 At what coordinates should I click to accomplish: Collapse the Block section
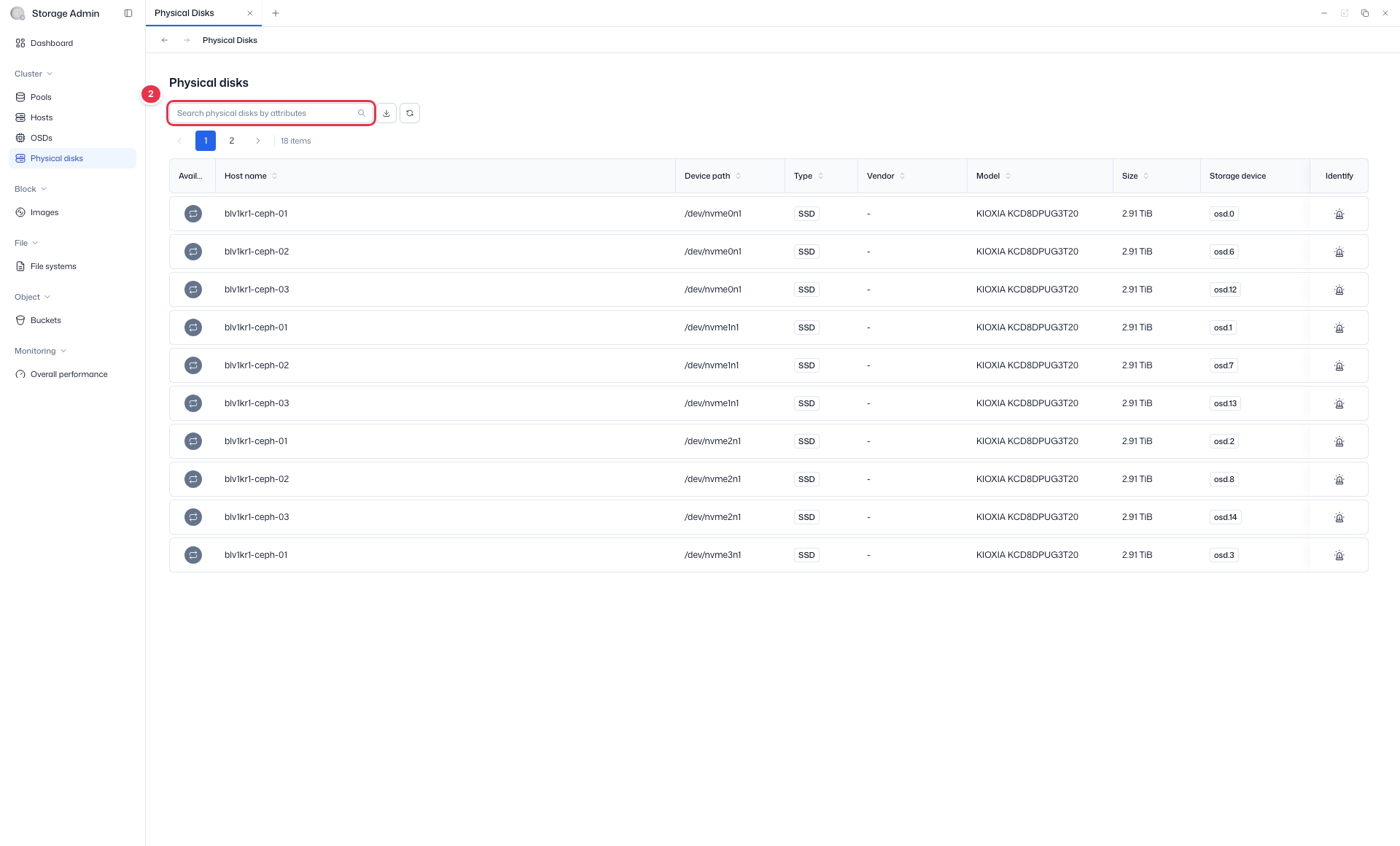pyautogui.click(x=31, y=189)
